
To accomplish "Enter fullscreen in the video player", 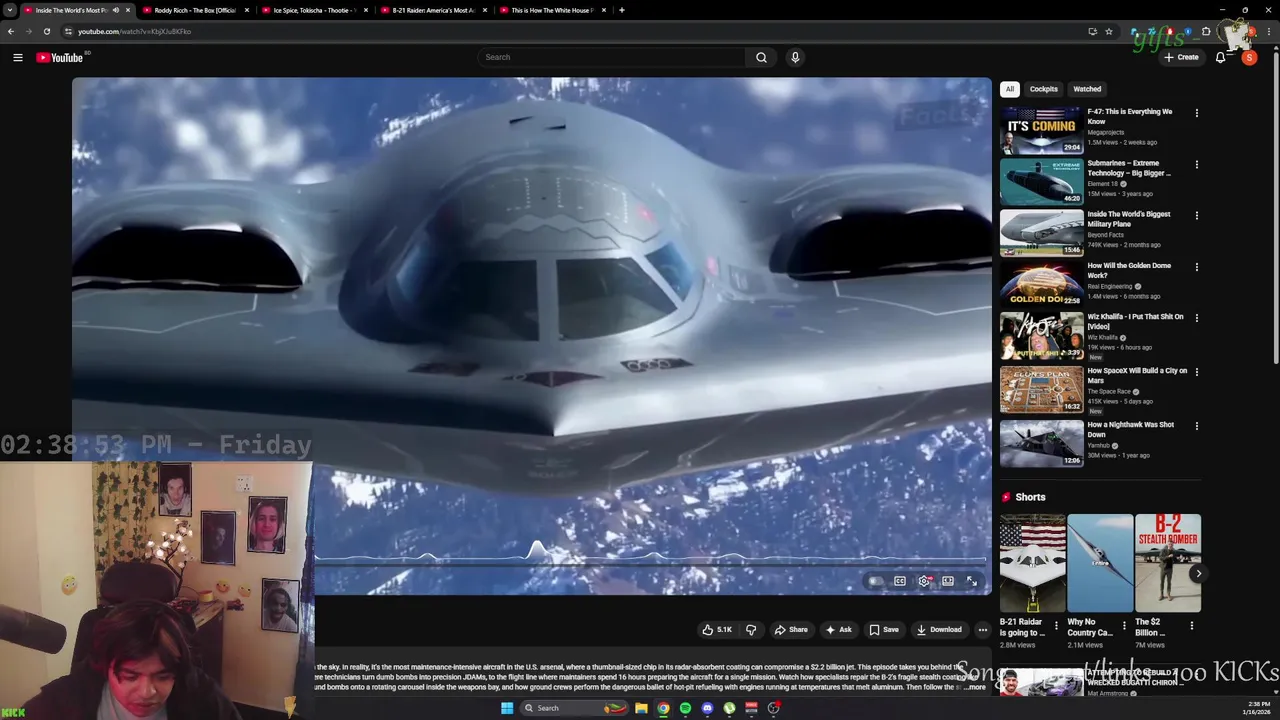I will 971,581.
